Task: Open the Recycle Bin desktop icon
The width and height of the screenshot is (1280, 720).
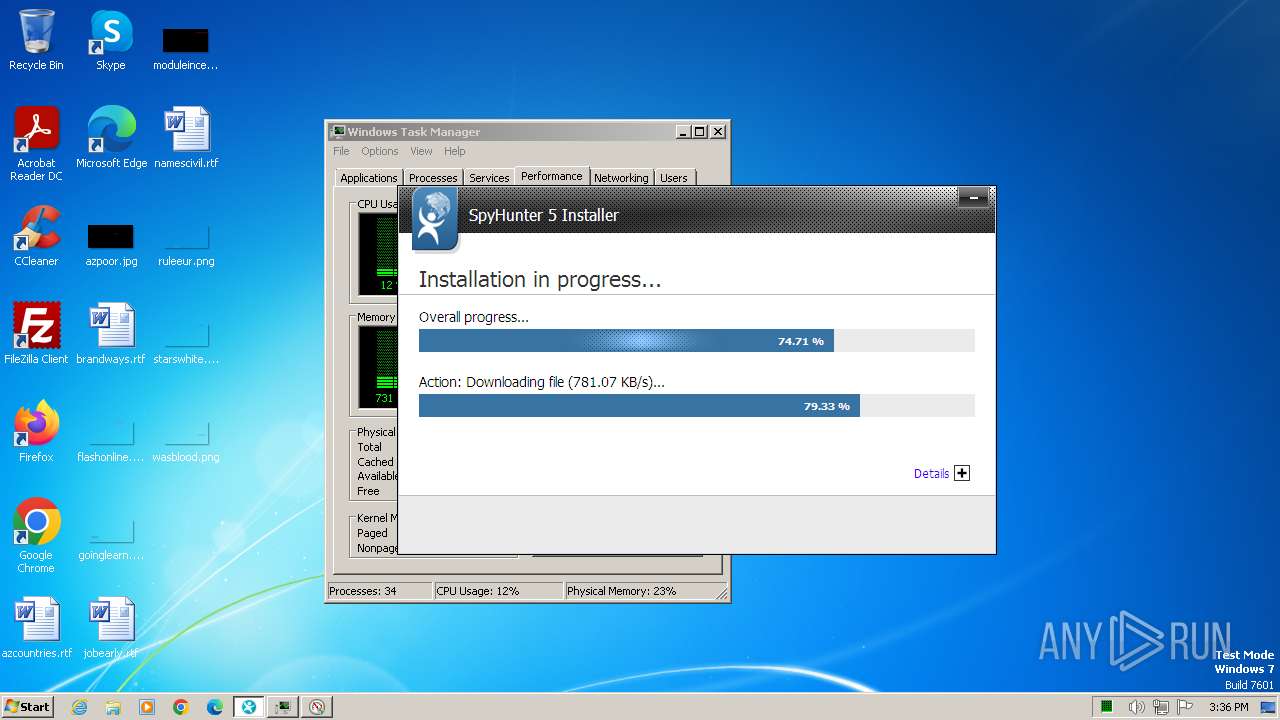Action: pos(36,40)
